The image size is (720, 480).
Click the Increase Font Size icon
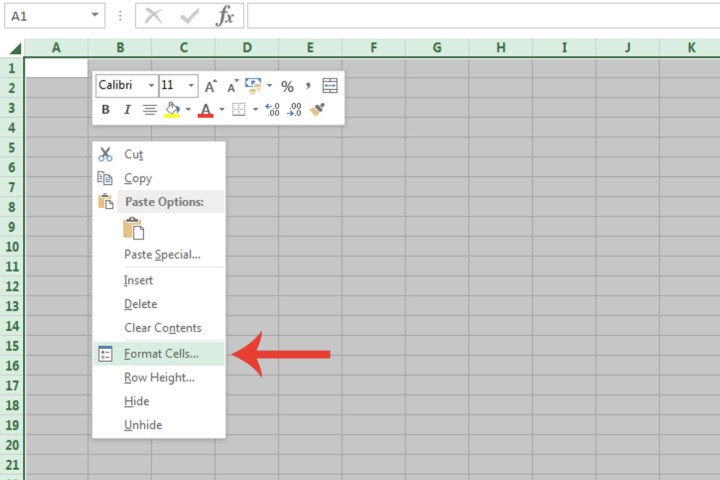[x=211, y=86]
